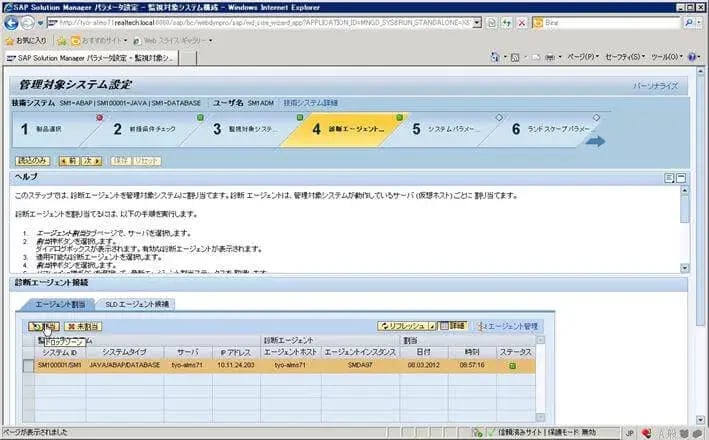Click the SMDA97 agent instance cell
This screenshot has width=709, height=440.
360,365
